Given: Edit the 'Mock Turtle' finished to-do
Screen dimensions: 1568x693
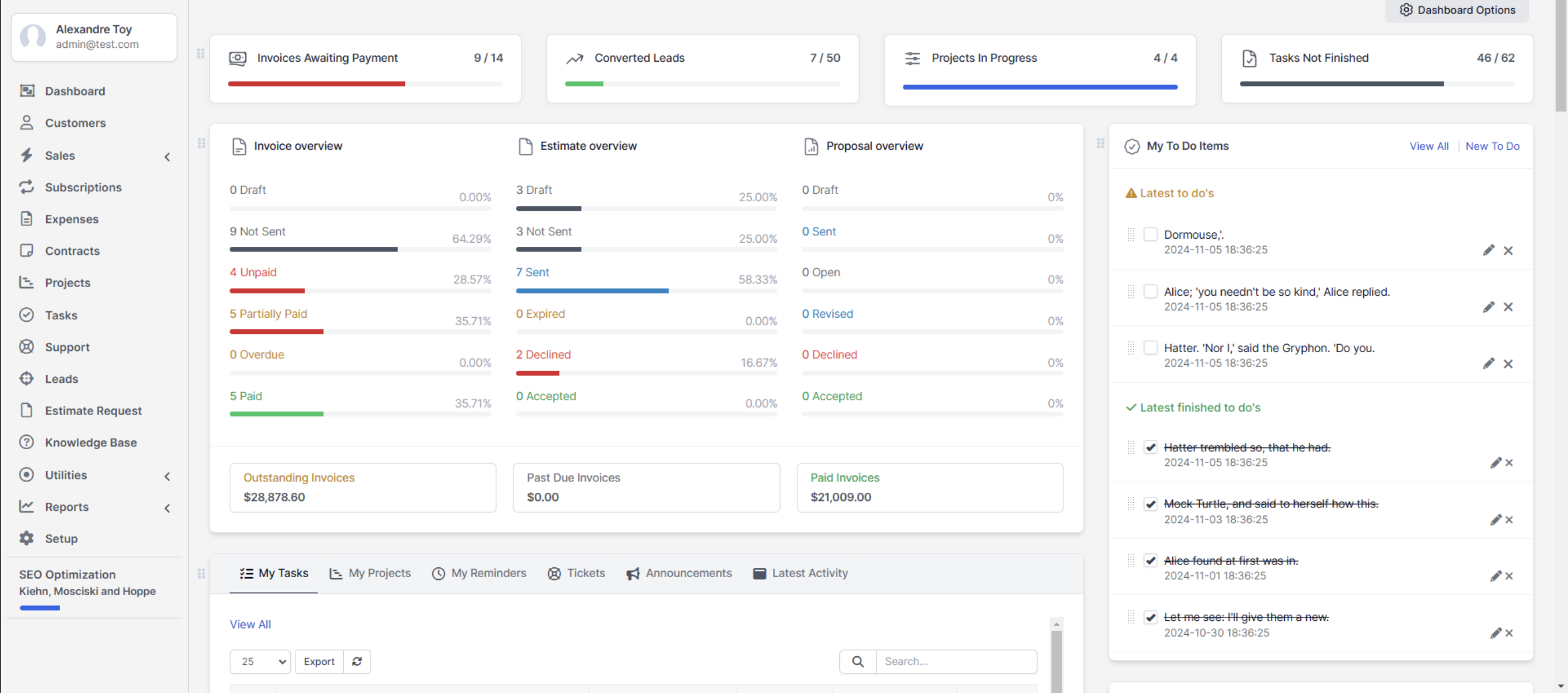Looking at the screenshot, I should (1495, 519).
